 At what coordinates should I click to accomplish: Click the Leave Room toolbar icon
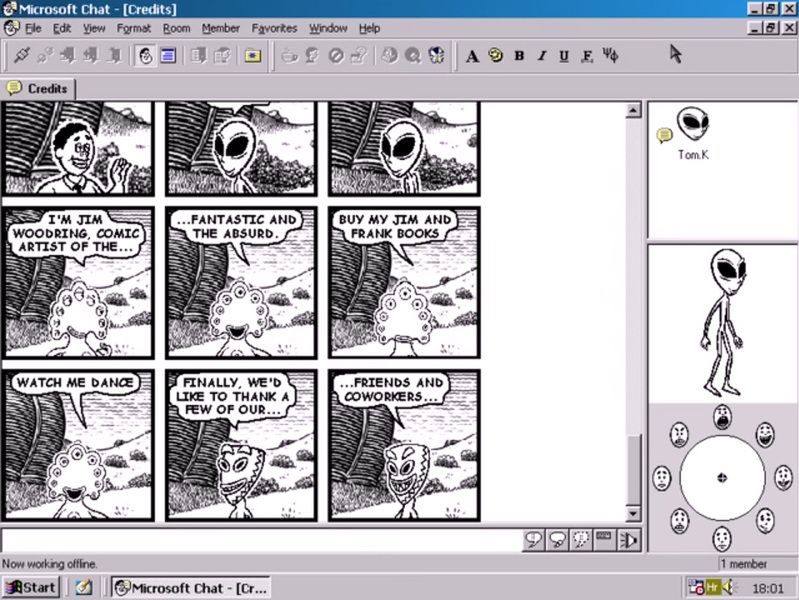coord(91,55)
